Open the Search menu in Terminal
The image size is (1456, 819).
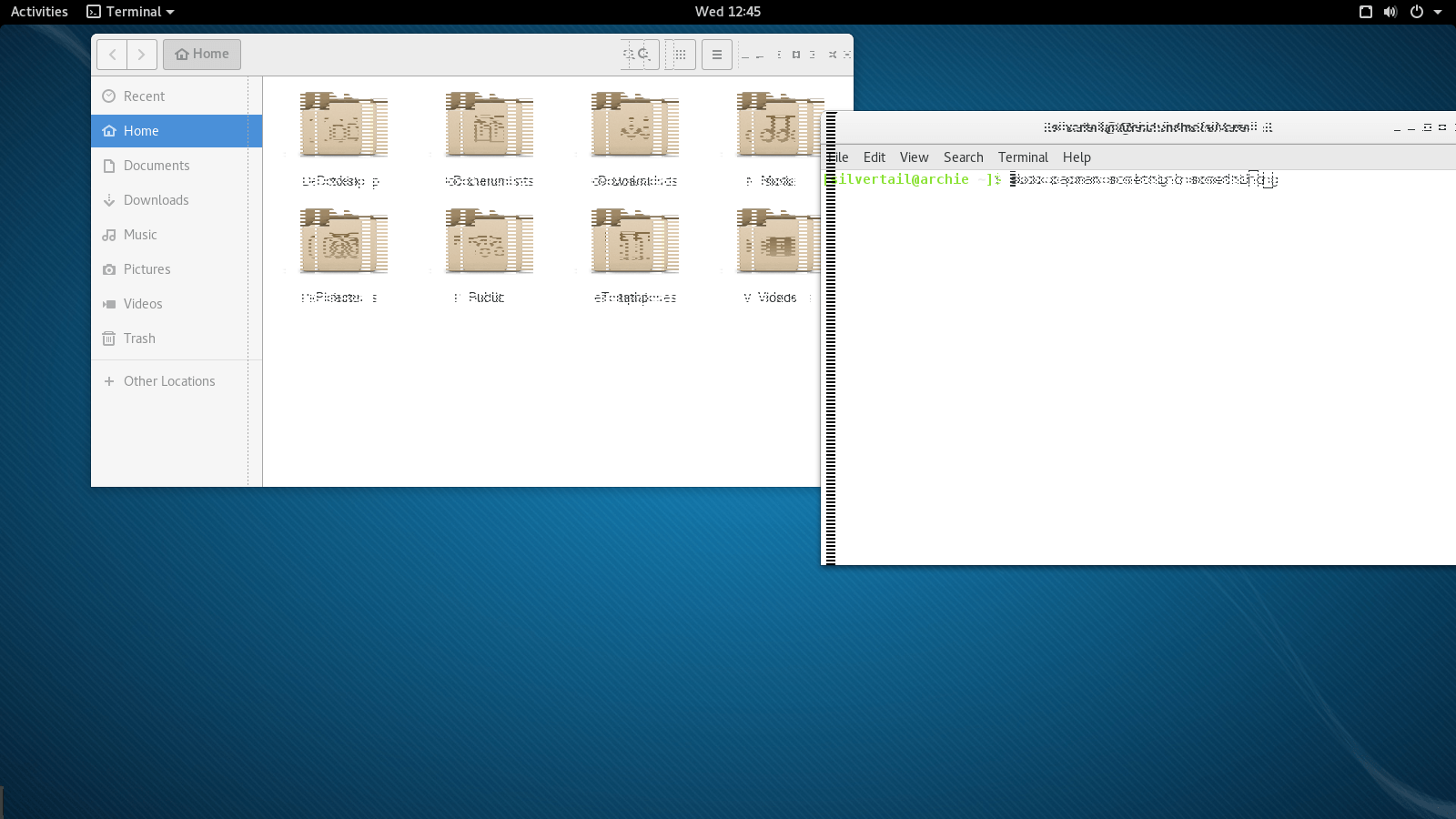(x=963, y=157)
